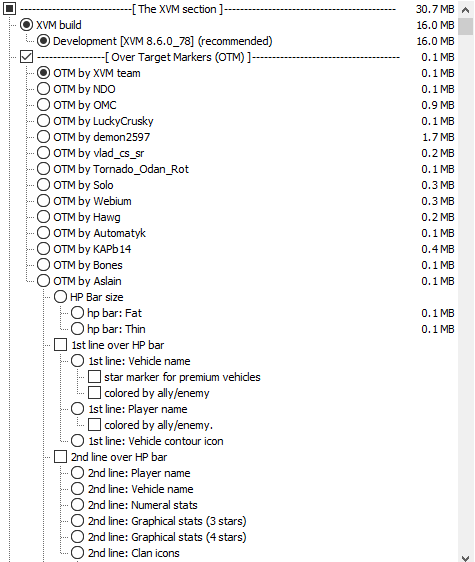475x562 pixels.
Task: Select 2nd line: Player name
Action: click(77, 473)
